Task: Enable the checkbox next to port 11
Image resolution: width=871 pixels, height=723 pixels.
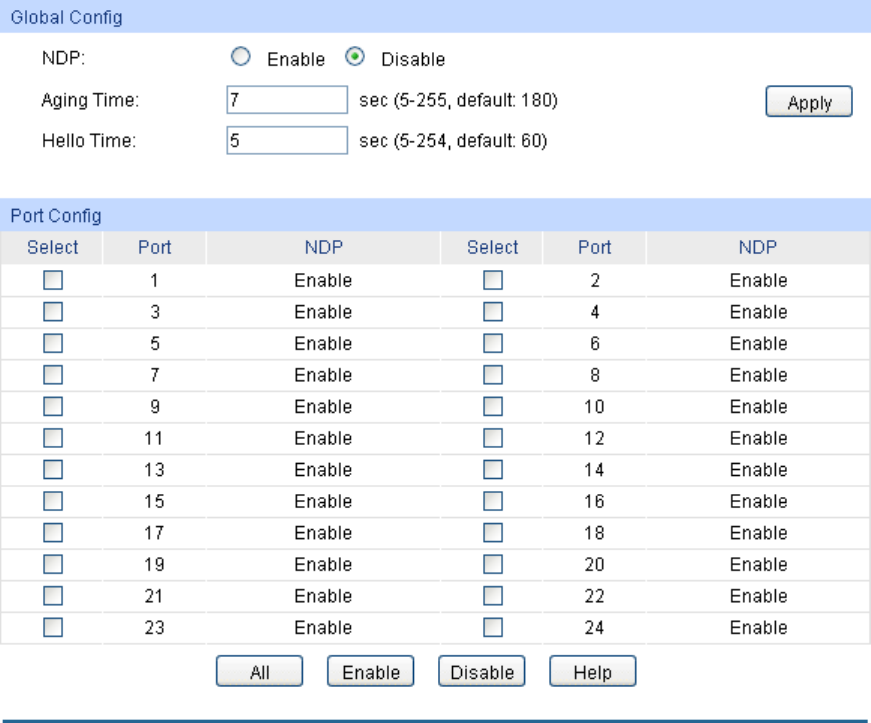Action: point(53,438)
